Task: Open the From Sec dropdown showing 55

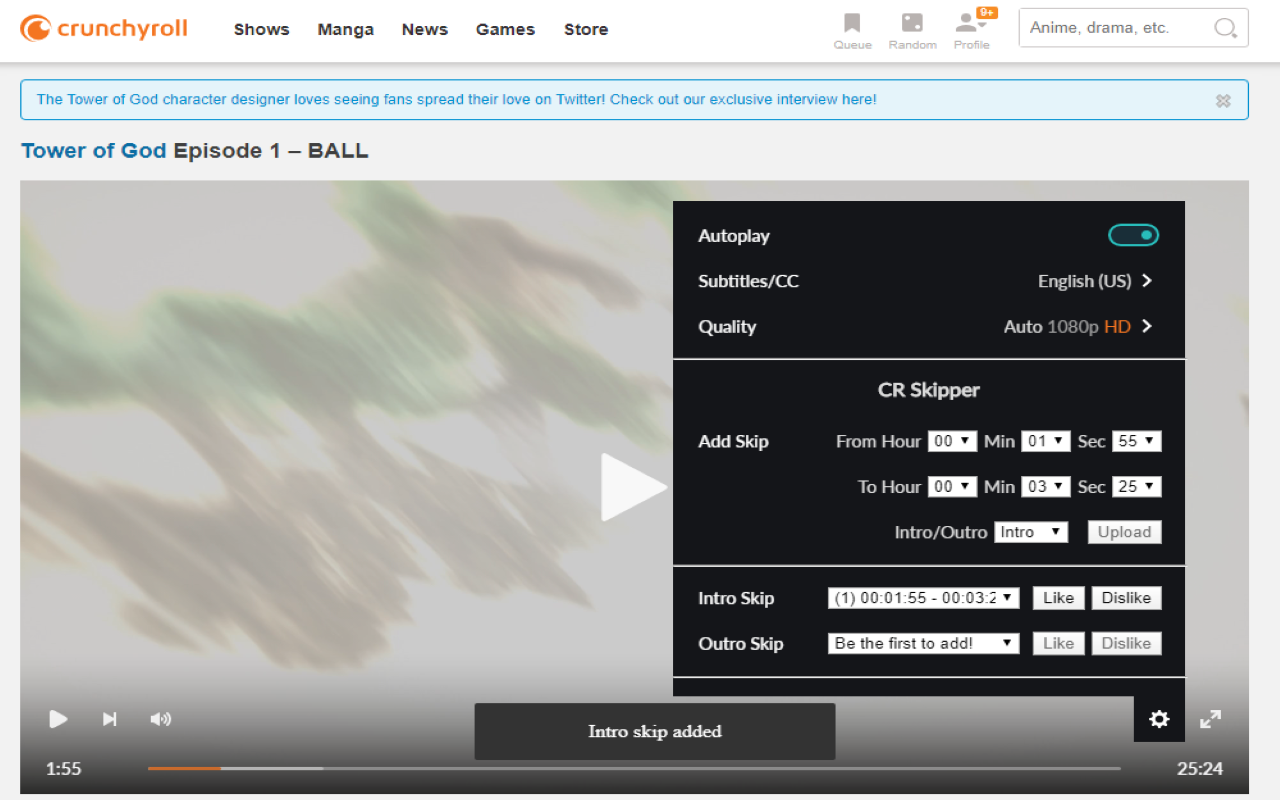Action: click(x=1136, y=441)
